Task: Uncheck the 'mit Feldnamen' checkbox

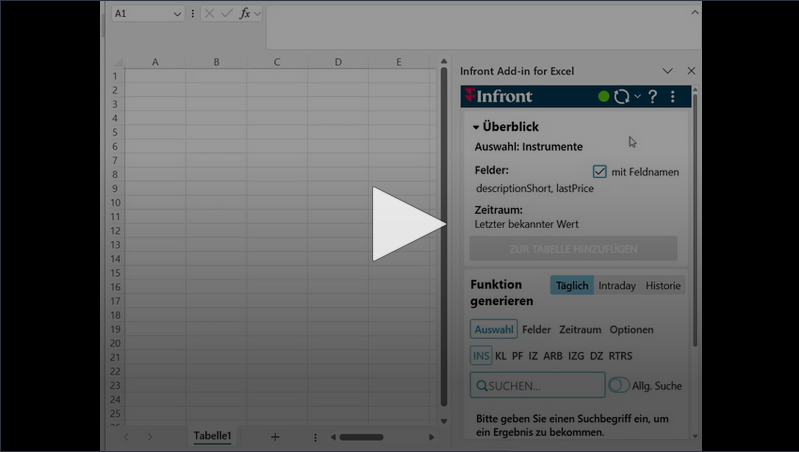Action: pyautogui.click(x=599, y=172)
